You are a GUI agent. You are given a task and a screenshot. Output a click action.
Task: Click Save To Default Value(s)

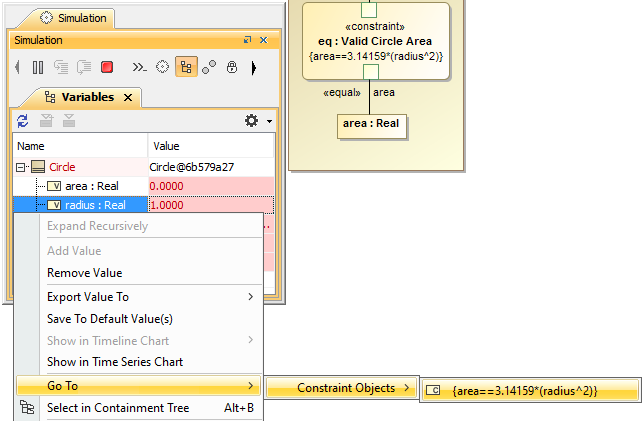[x=110, y=319]
